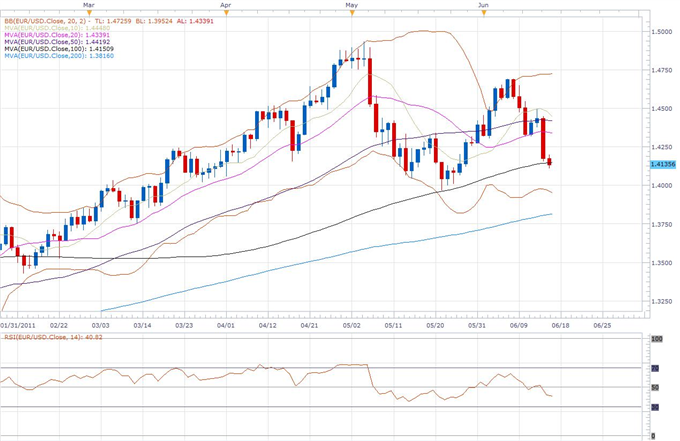Image resolution: width=680 pixels, height=441 pixels.
Task: Select the MVA(EUR/USD.Close,10) legend entry
Action: 57,28
